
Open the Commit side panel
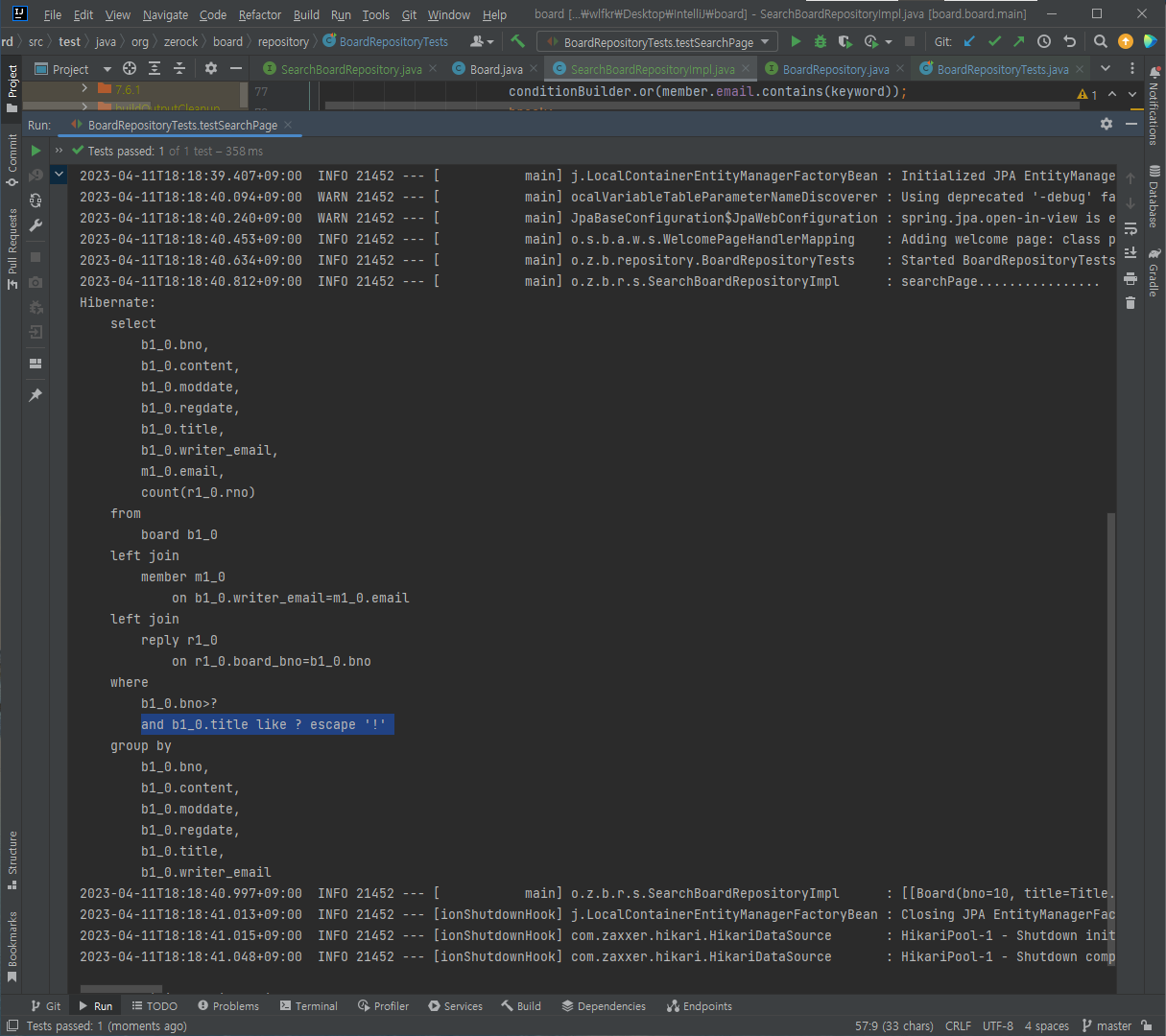(x=12, y=159)
